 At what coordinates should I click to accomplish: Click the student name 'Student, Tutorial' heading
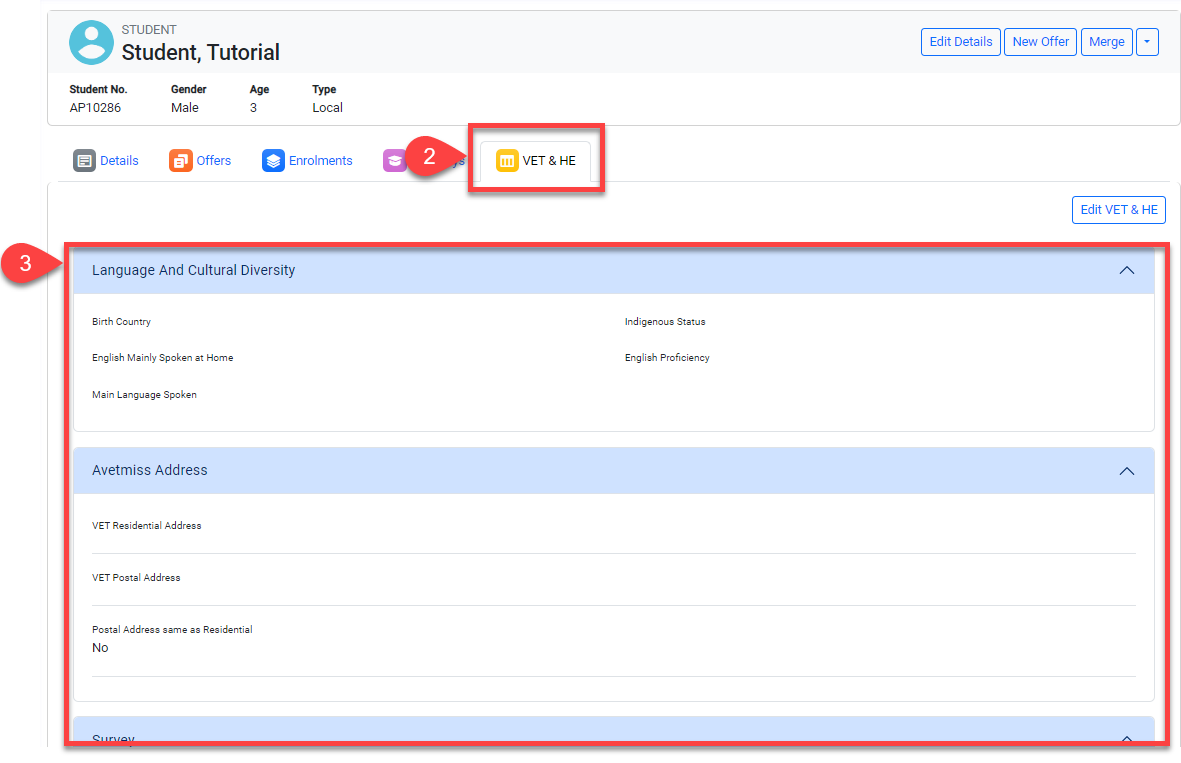pos(200,52)
